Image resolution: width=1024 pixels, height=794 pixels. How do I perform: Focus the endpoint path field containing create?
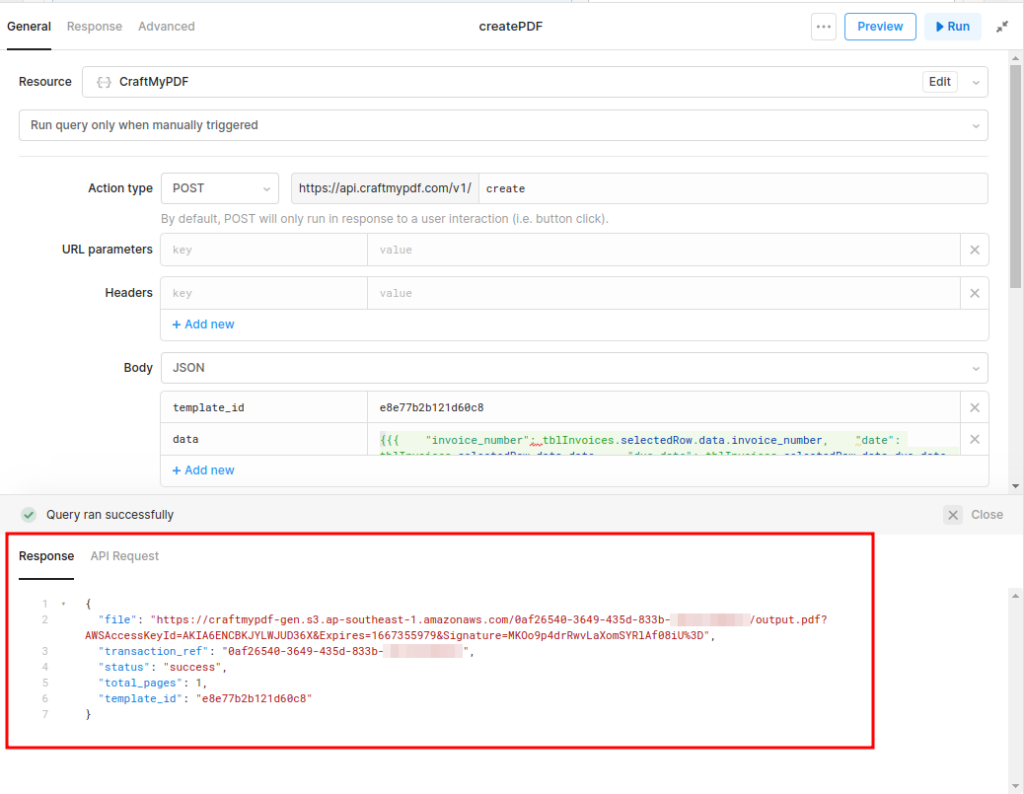(733, 189)
